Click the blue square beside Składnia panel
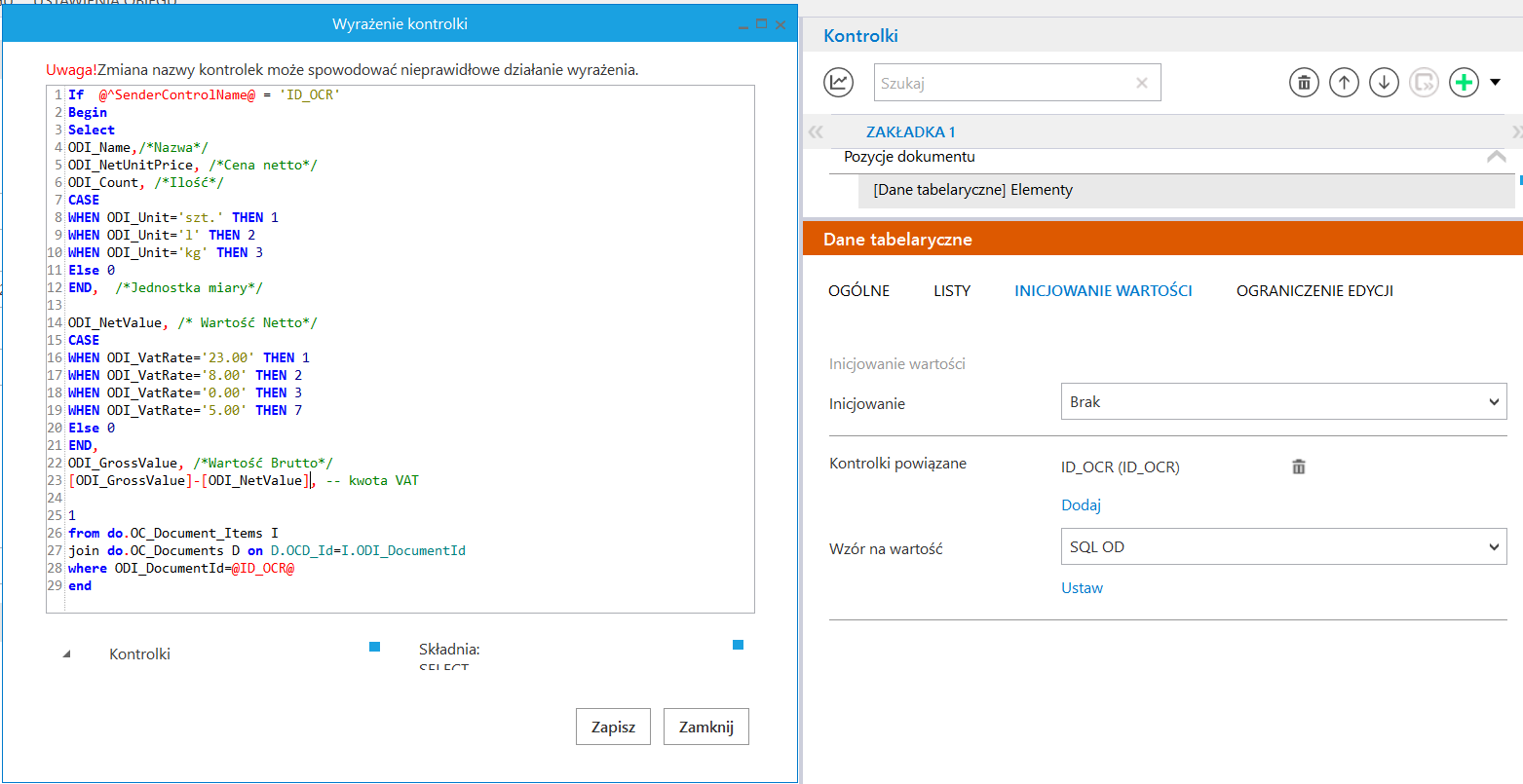The width and height of the screenshot is (1523, 784). coord(738,645)
